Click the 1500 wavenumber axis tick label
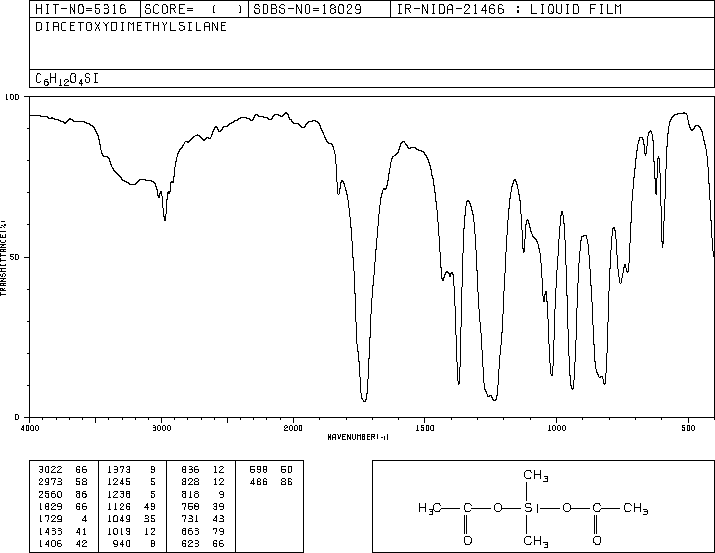This screenshot has height=553, width=715. click(425, 428)
